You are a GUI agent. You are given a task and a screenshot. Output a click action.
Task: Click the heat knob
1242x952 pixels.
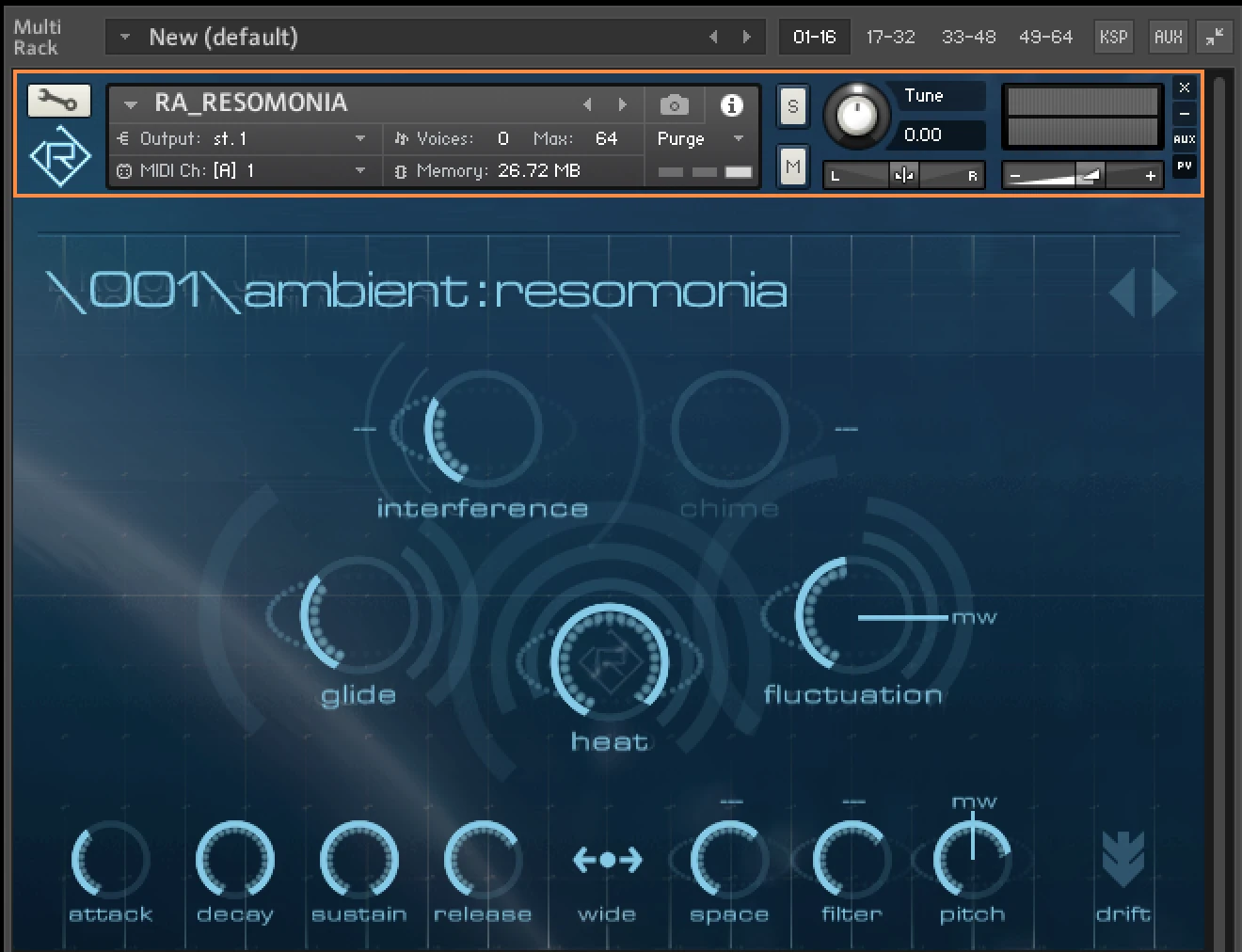(609, 662)
